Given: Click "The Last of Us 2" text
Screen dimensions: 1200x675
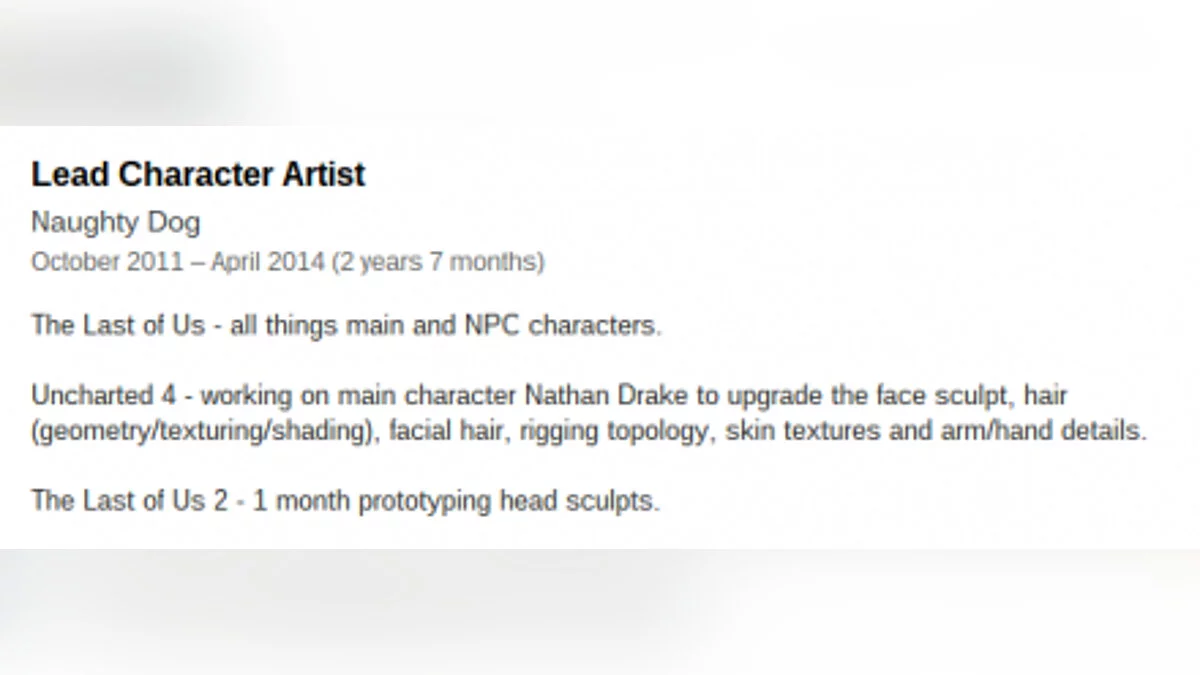Looking at the screenshot, I should (130, 500).
